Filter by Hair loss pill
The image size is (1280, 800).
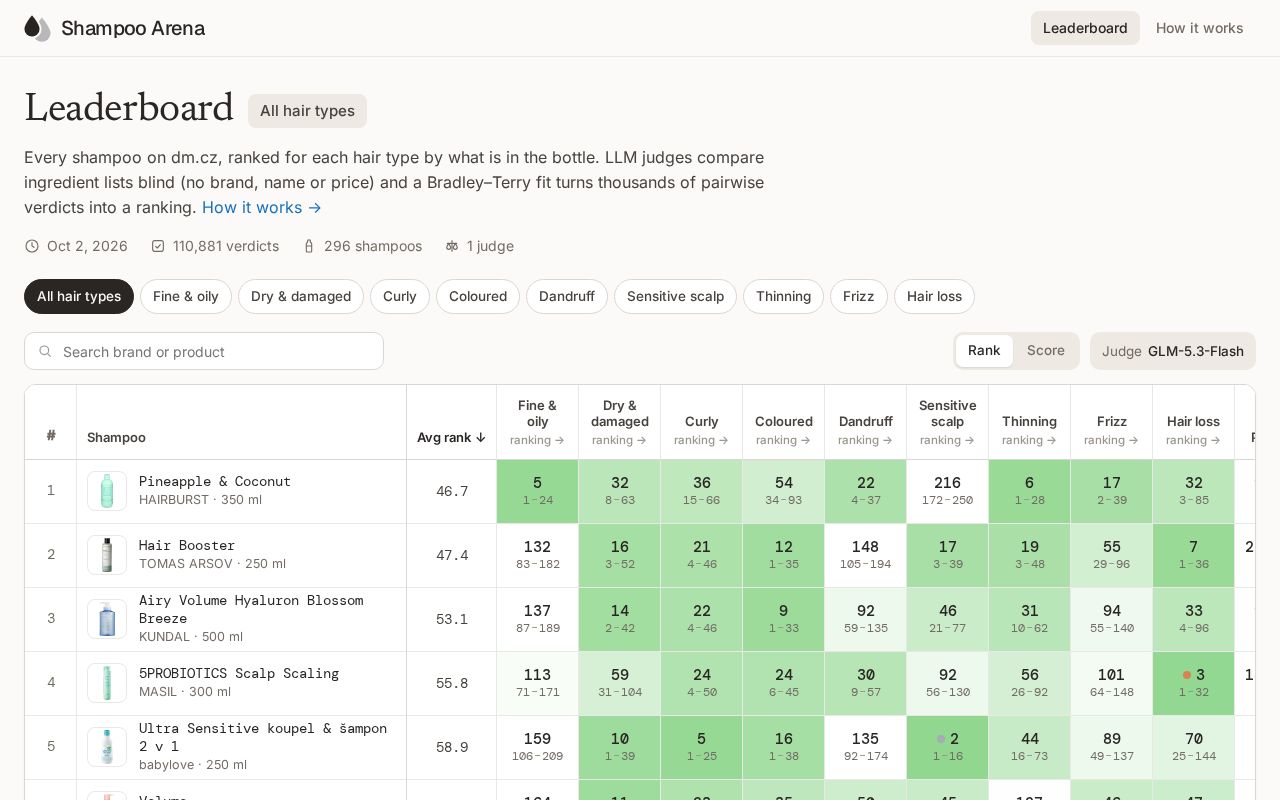[x=934, y=296]
